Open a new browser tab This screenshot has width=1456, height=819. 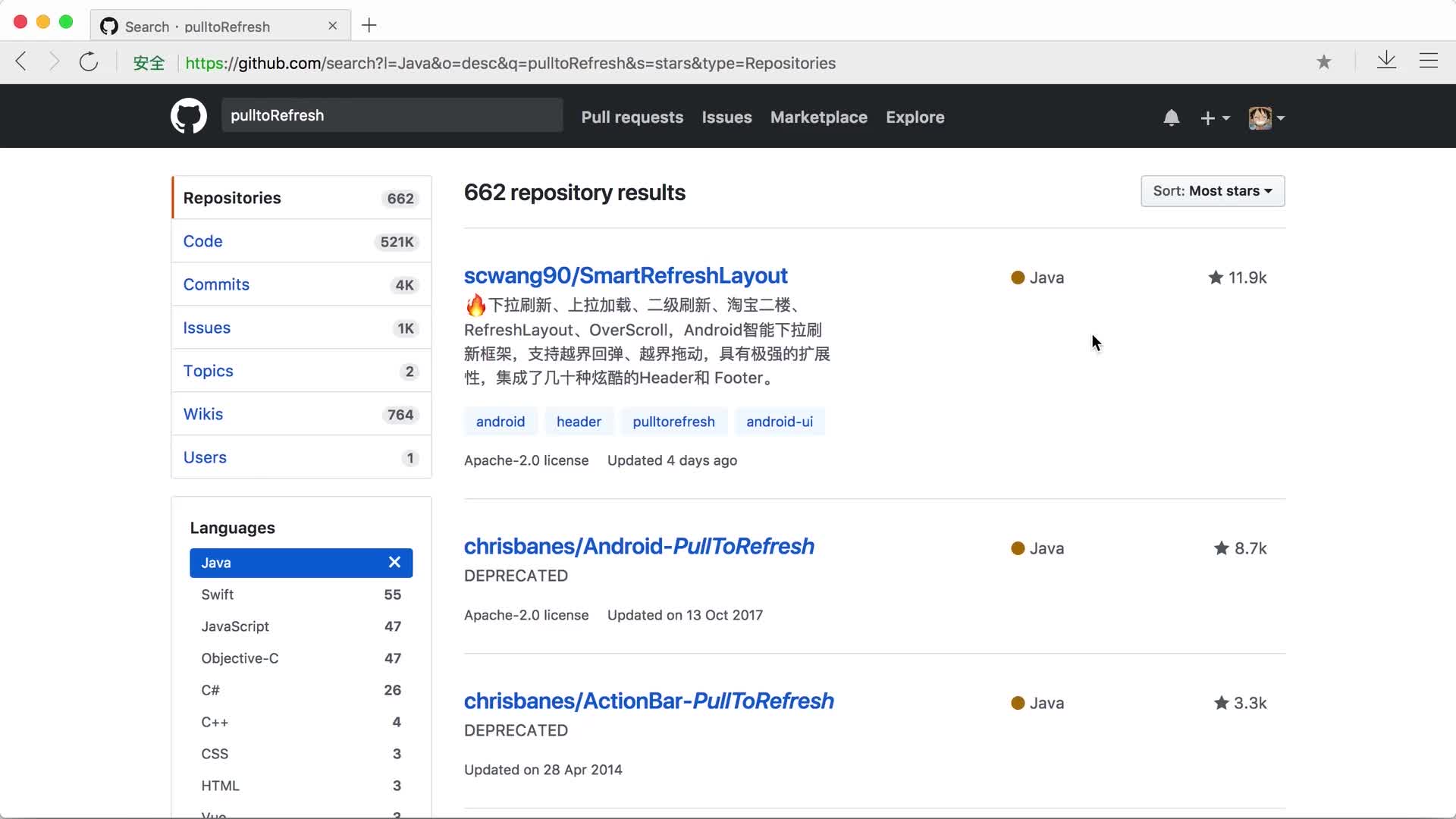tap(369, 26)
